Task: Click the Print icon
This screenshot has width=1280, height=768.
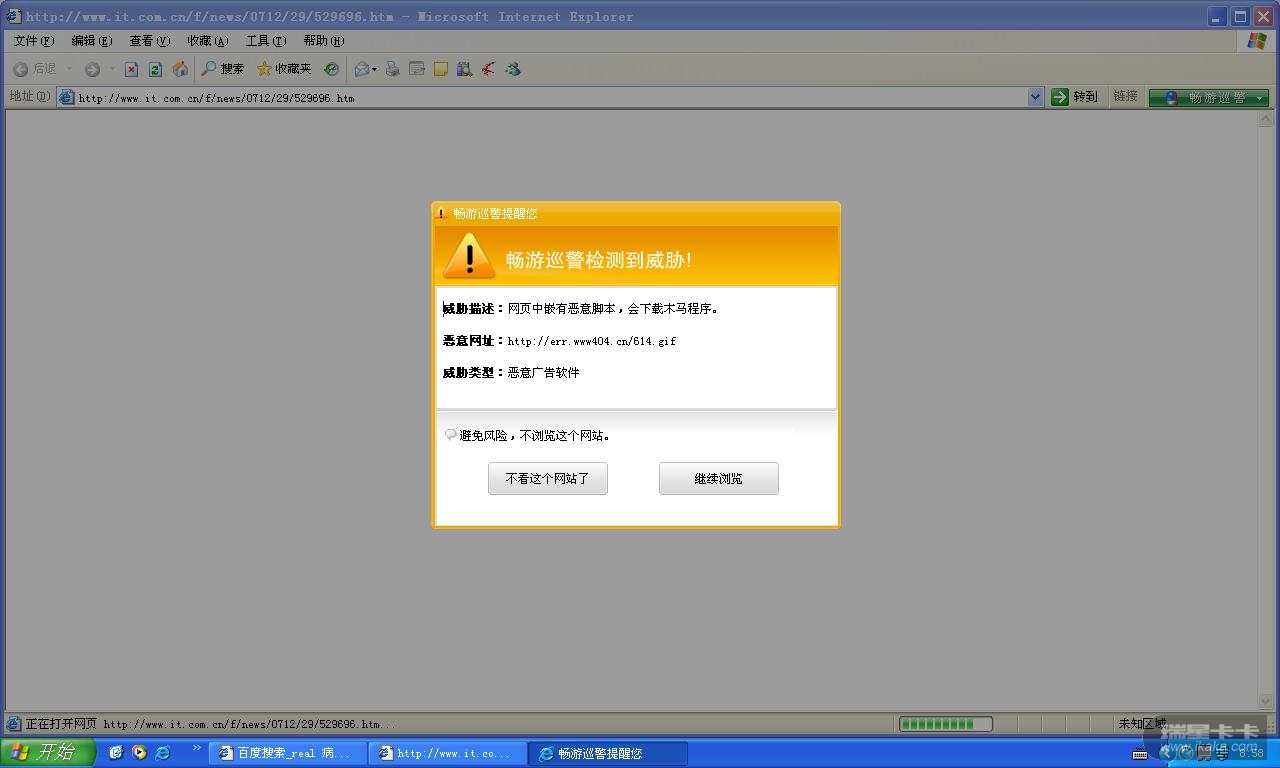Action: tap(392, 69)
